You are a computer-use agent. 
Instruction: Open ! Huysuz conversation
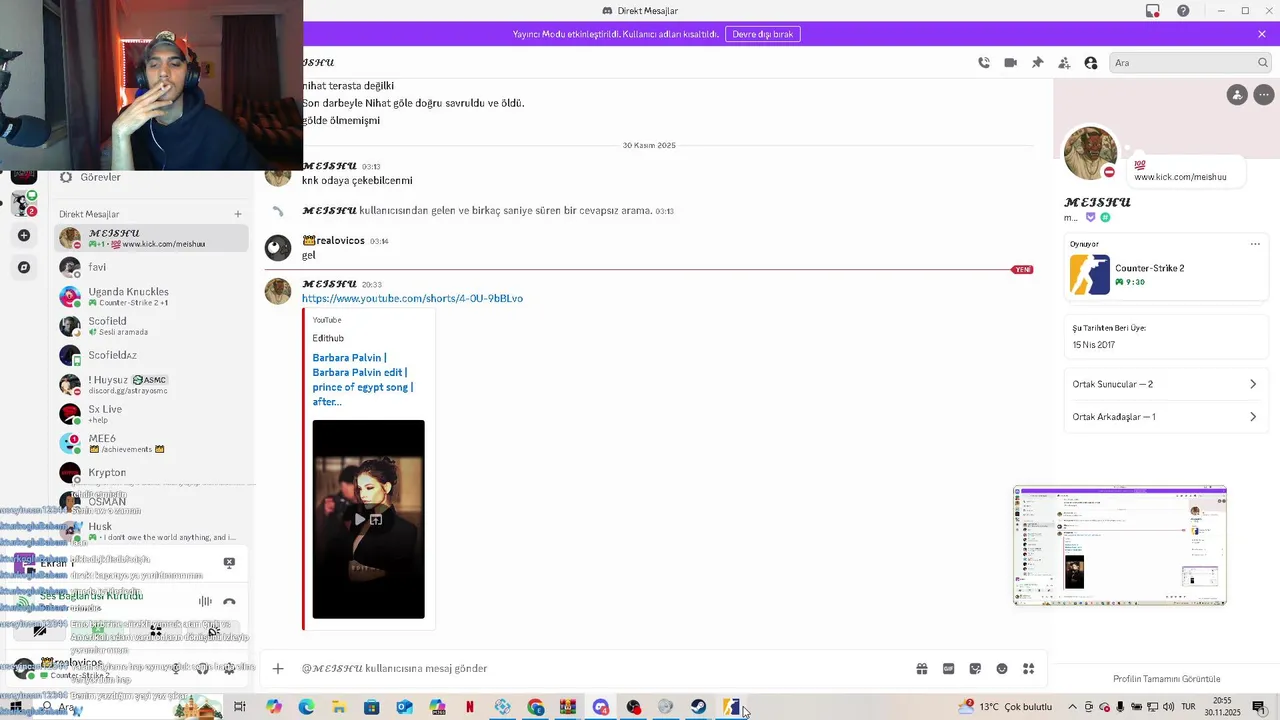pos(152,385)
